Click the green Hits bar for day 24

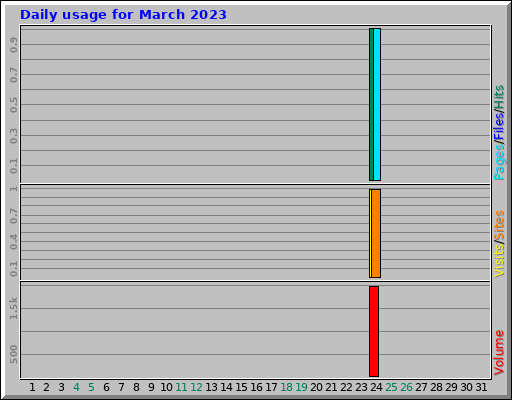pos(371,104)
